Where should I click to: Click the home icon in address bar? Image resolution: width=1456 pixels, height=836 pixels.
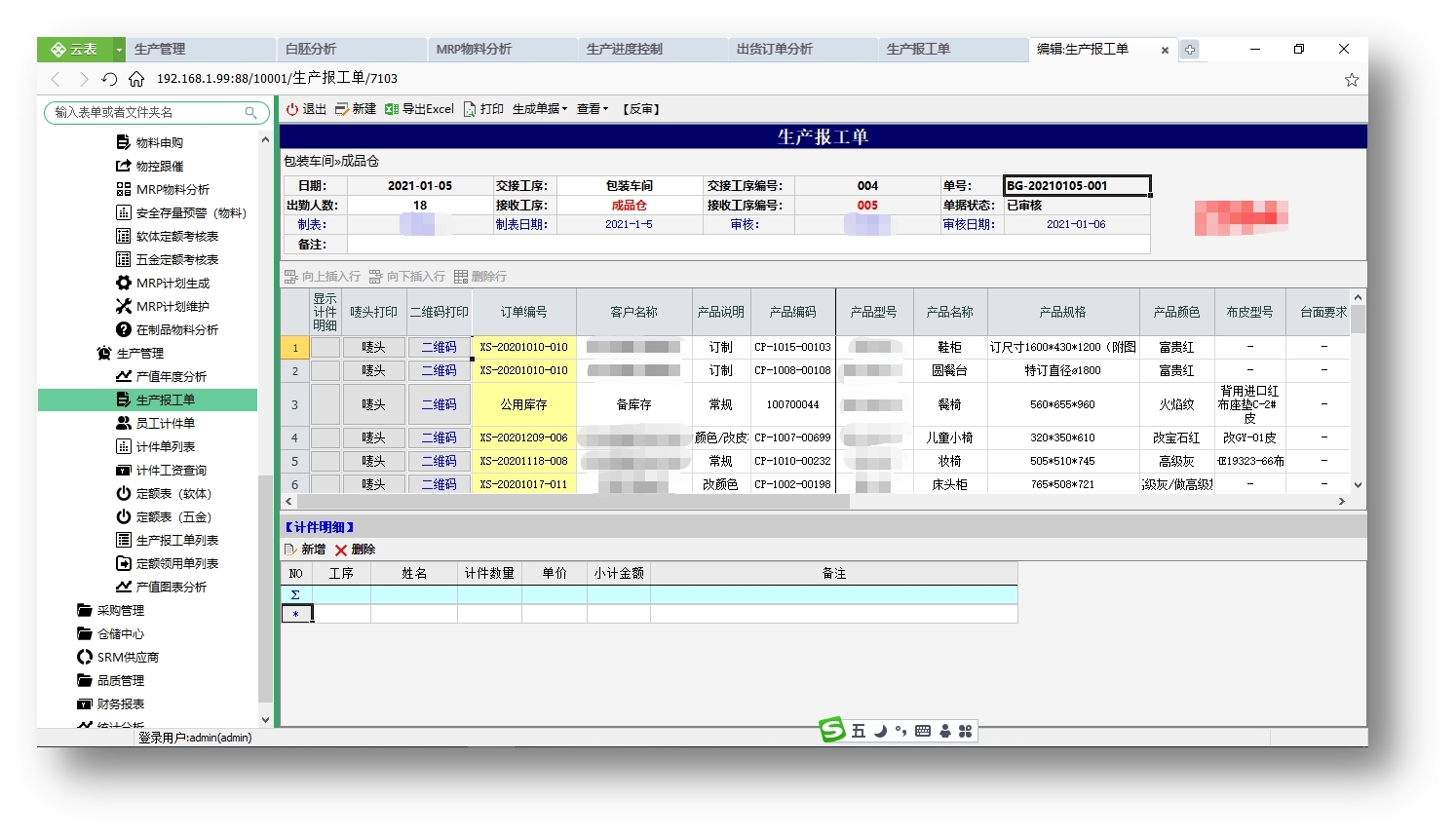tap(136, 79)
